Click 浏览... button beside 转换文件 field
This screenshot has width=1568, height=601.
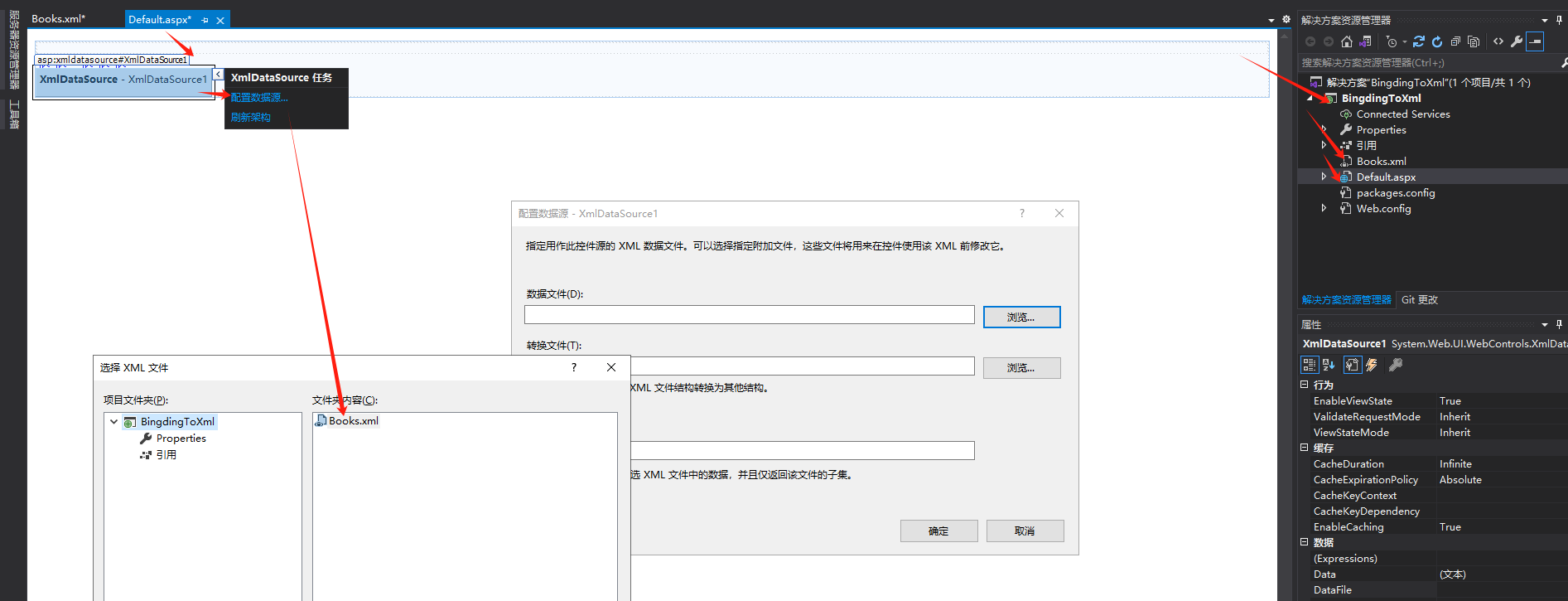[1021, 368]
